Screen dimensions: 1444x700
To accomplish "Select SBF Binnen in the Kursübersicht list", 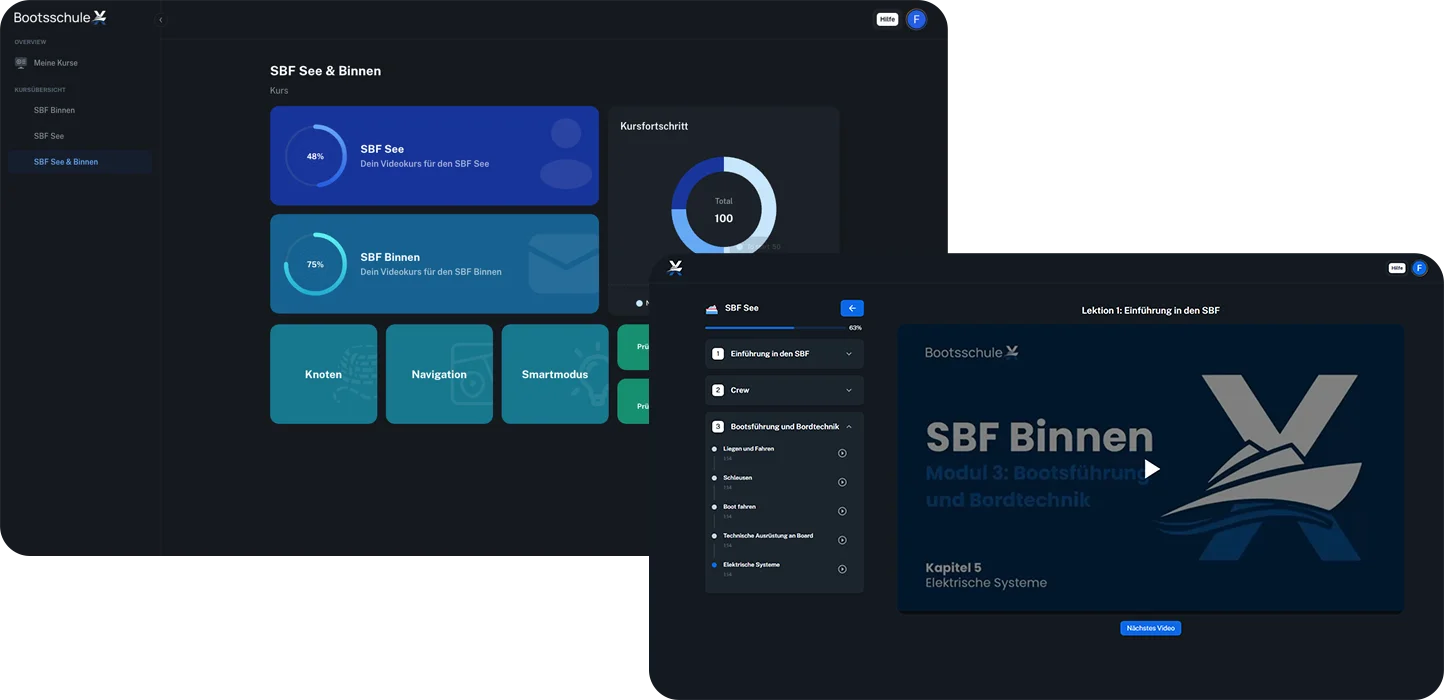I will (x=54, y=110).
